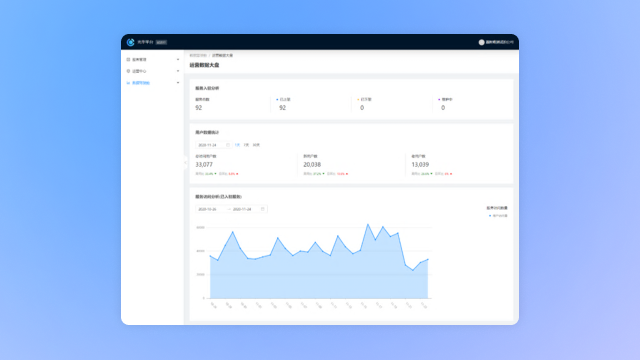Image resolution: width=640 pixels, height=360 pixels.
Task: Expand the second sidebar menu caret
Action: coord(178,71)
